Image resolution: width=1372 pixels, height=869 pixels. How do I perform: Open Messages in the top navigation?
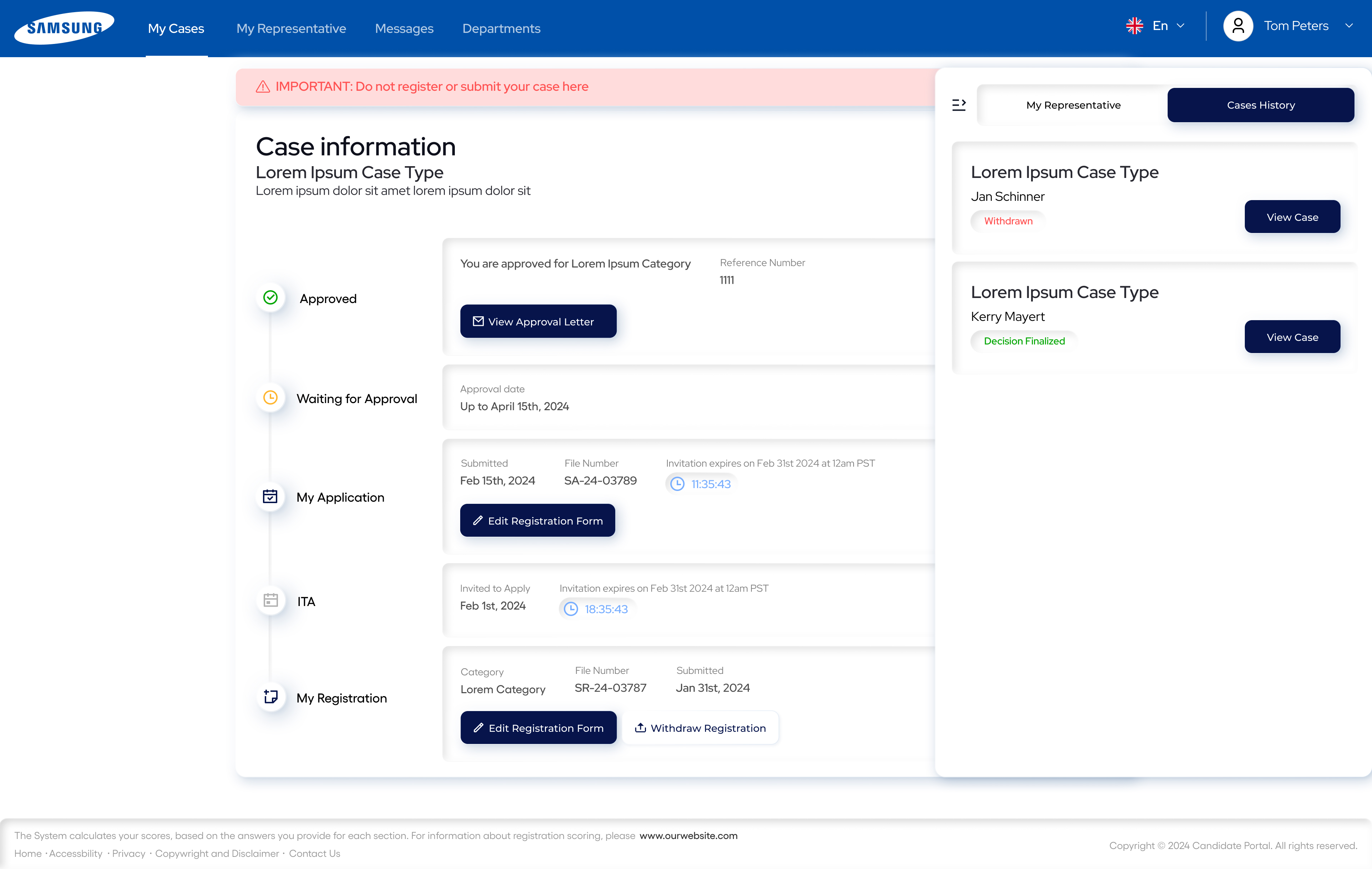(404, 29)
